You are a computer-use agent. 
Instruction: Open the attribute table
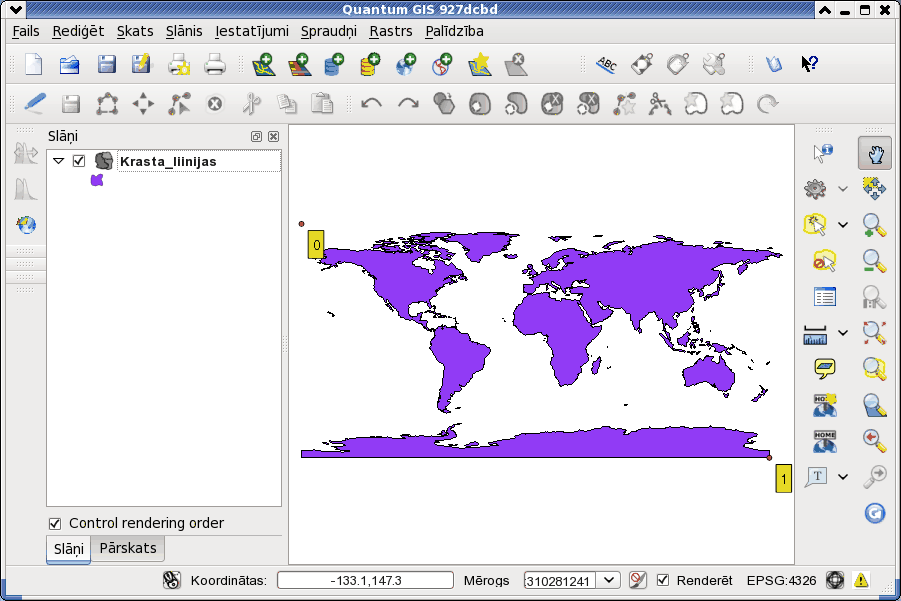coord(825,297)
